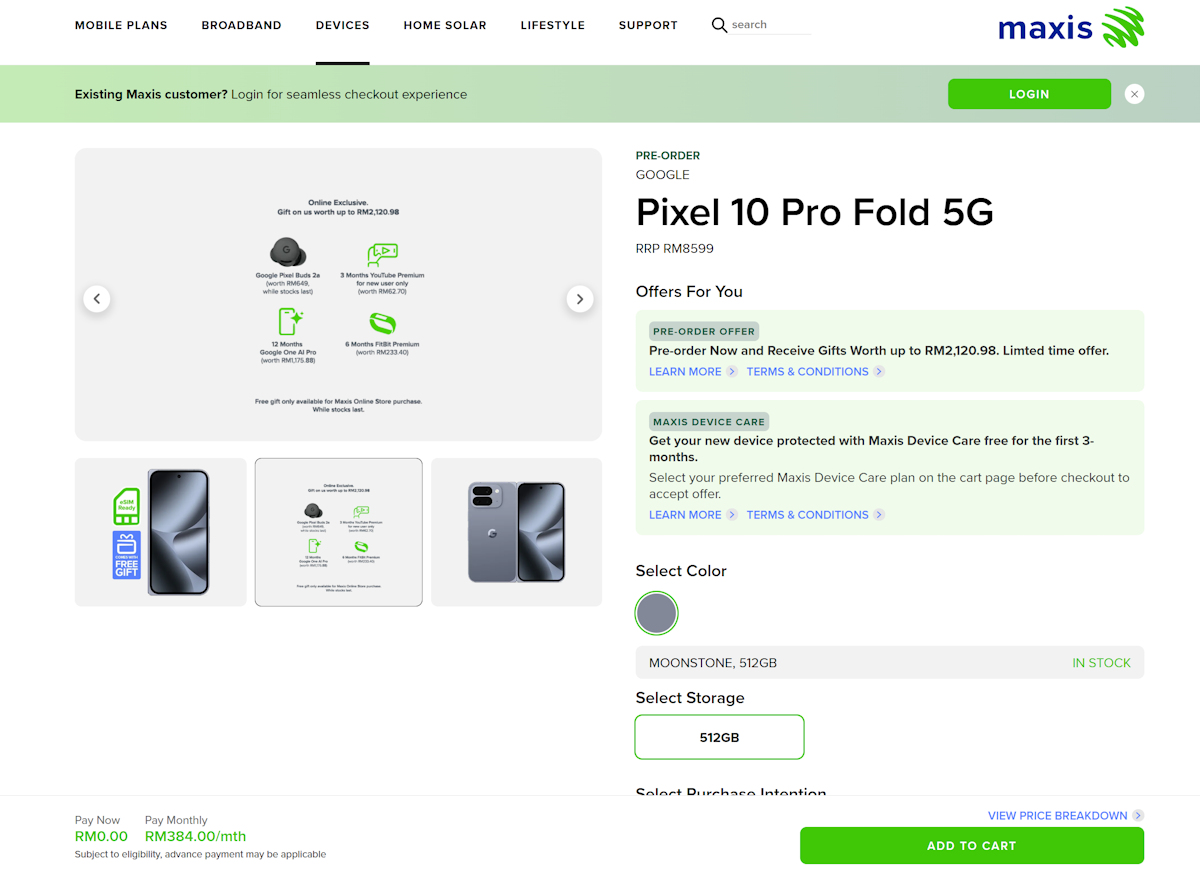Open pre-order offer Learn More link
This screenshot has height=869, width=1200.
tap(685, 372)
